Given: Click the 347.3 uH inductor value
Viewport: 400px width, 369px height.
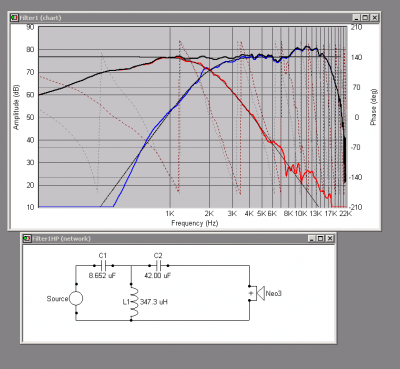Looking at the screenshot, I should click(x=154, y=302).
